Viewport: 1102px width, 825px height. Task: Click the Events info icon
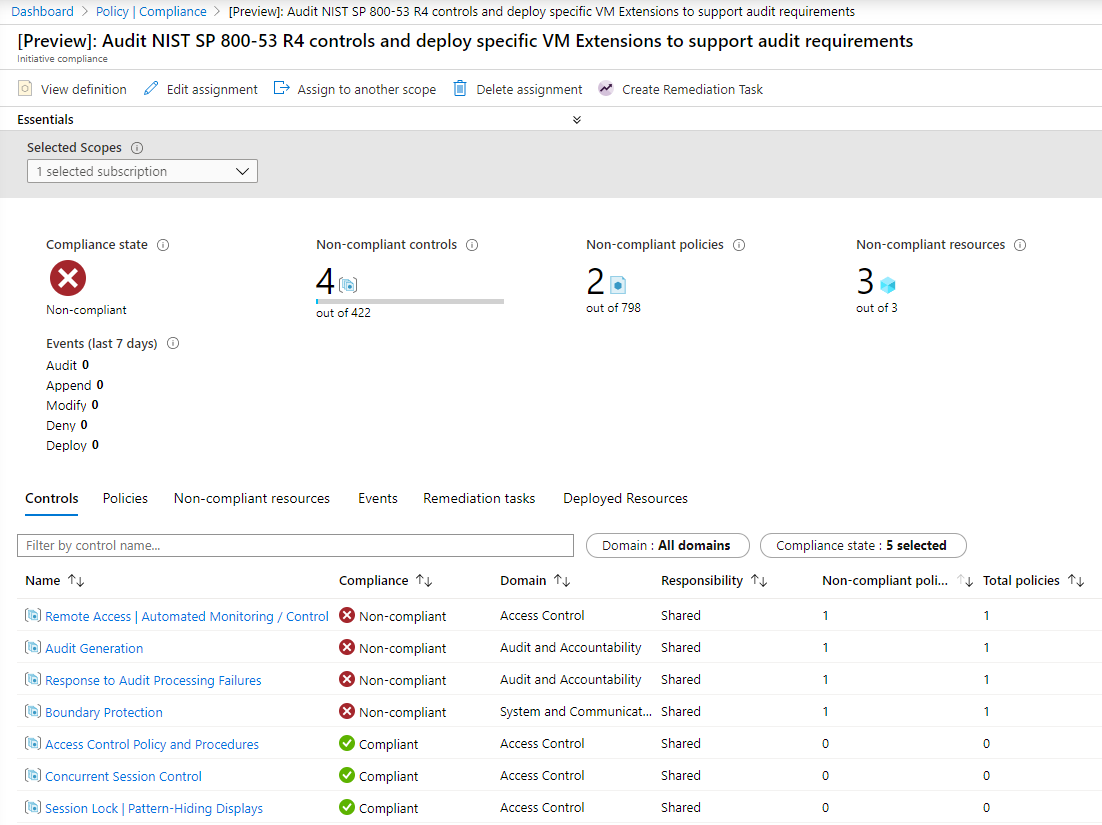click(172, 343)
